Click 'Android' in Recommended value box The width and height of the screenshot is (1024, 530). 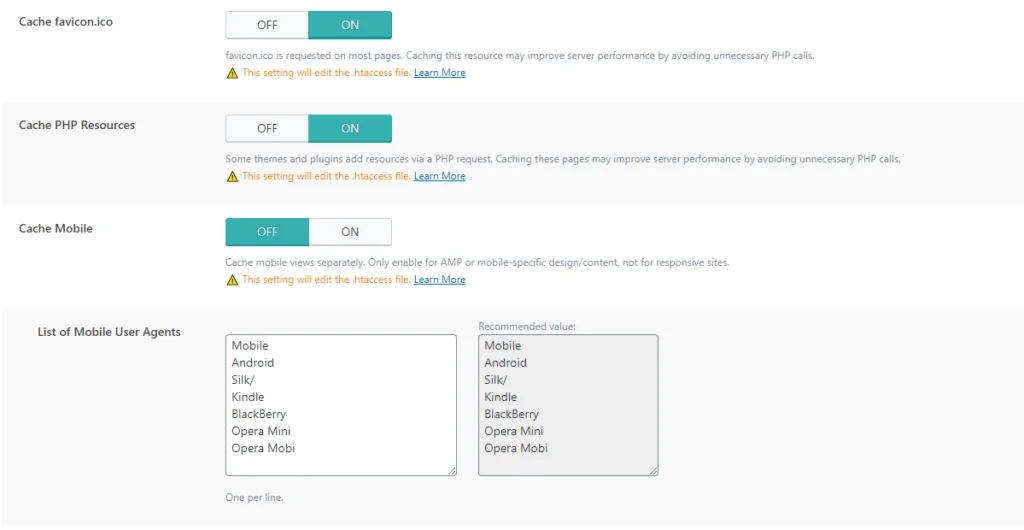pos(505,363)
